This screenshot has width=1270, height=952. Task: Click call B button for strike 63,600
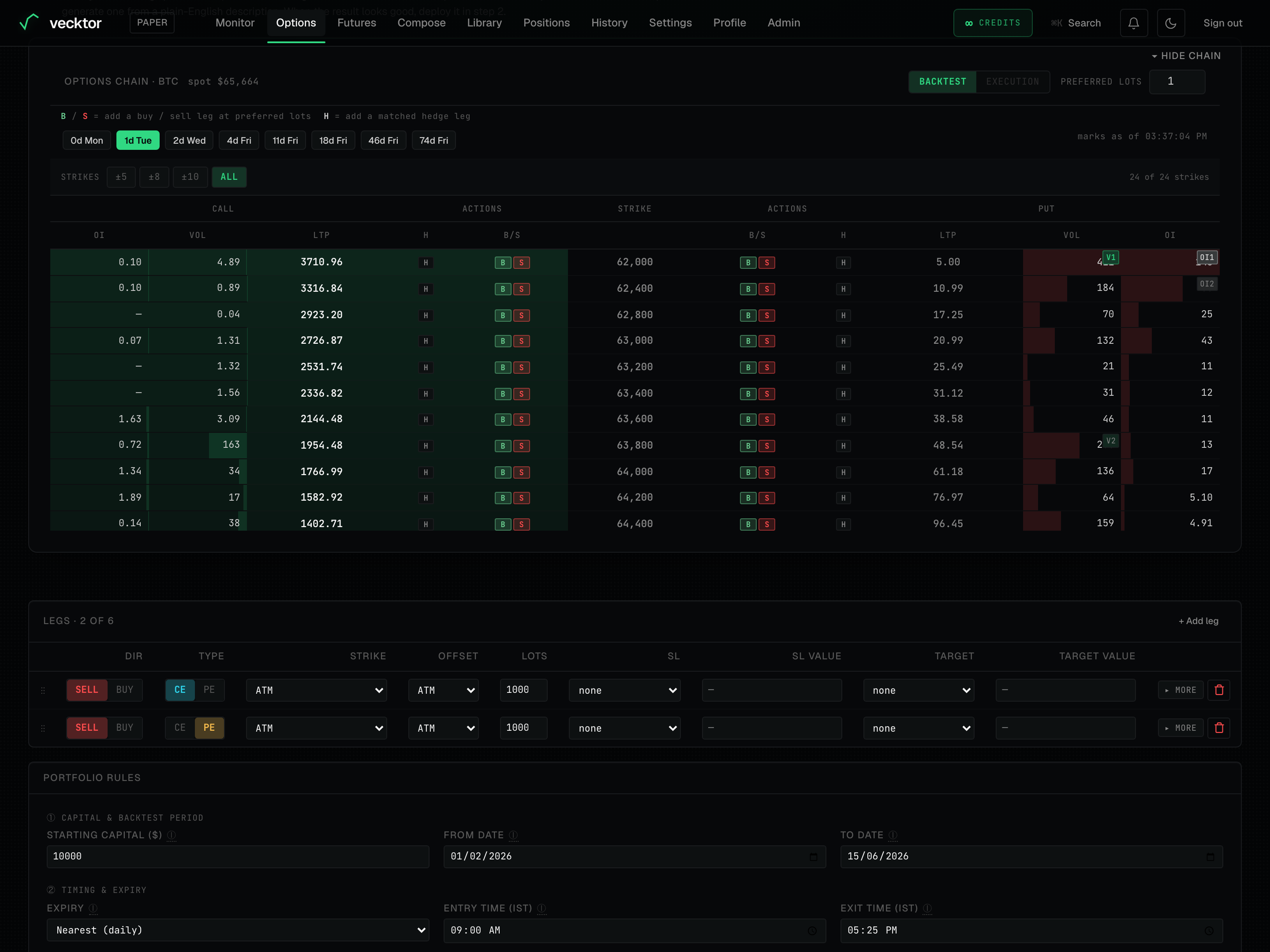coord(503,420)
